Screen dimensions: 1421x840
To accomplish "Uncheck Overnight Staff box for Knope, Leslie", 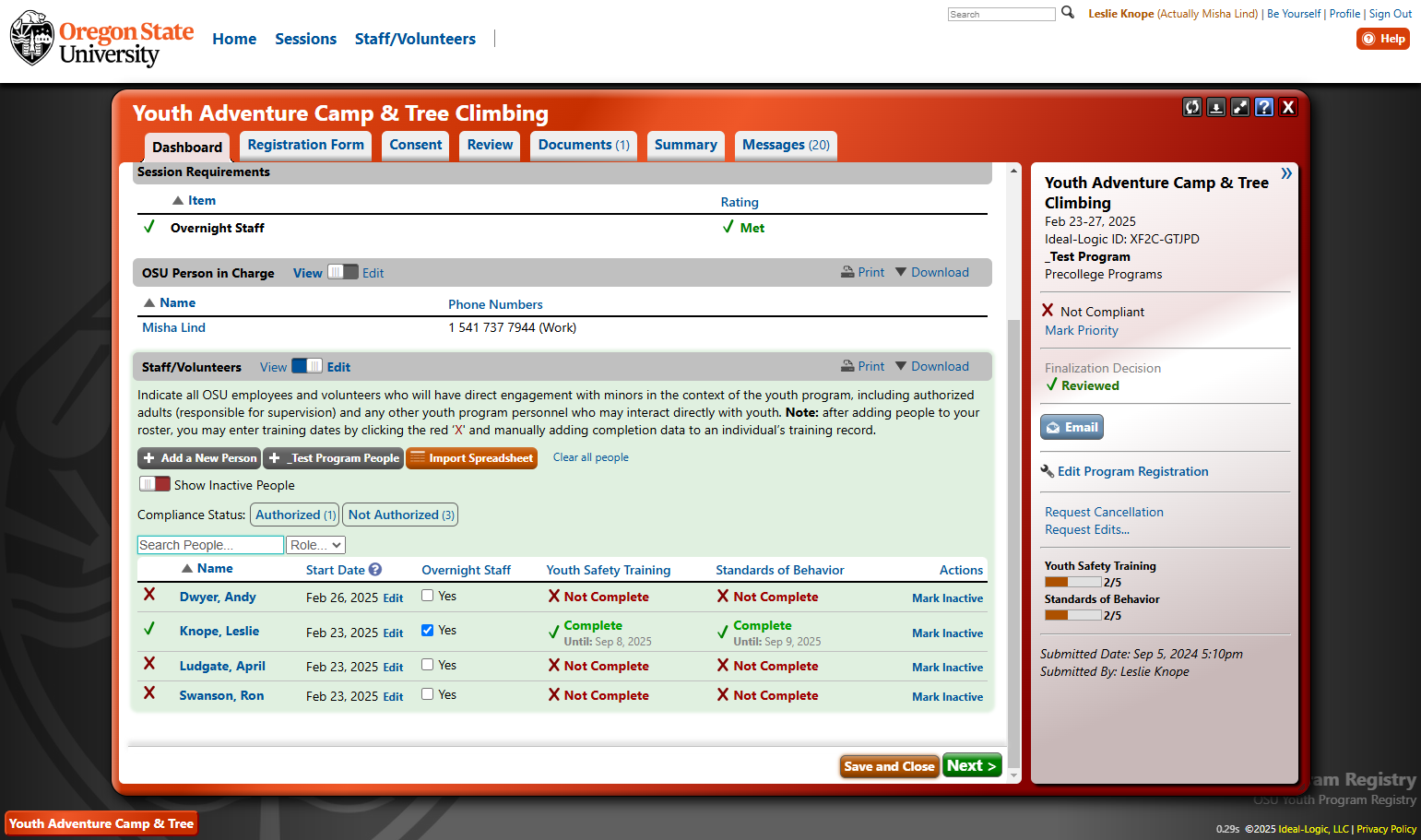I will [428, 631].
